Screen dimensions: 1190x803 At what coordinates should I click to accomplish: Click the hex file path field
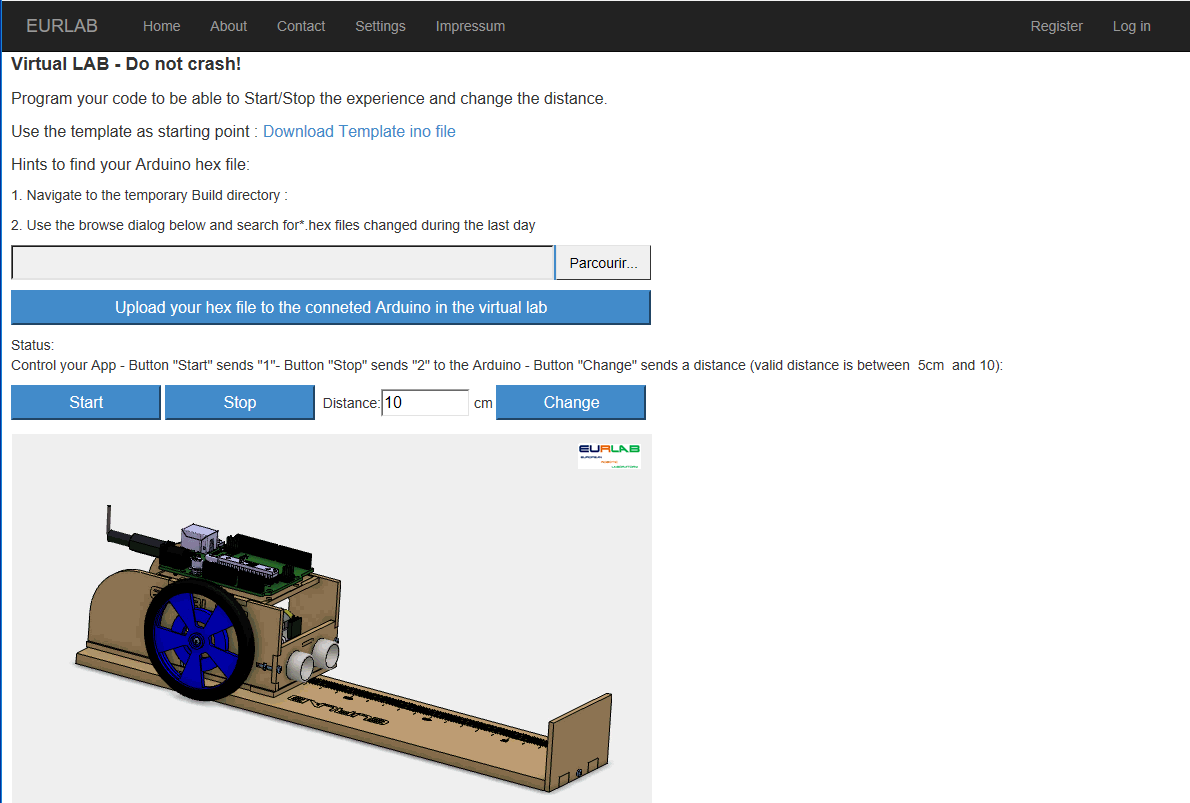point(283,263)
